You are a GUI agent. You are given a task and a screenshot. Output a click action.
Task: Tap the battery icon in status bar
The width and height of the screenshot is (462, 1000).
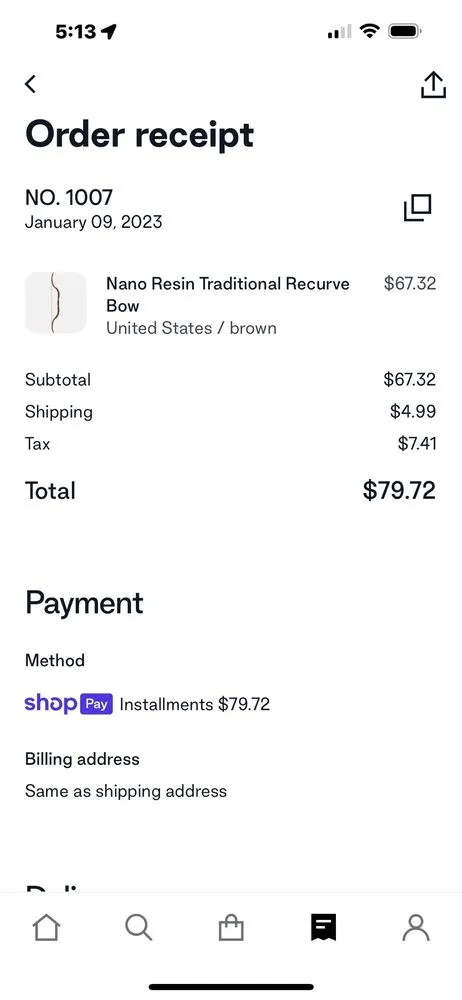point(404,31)
